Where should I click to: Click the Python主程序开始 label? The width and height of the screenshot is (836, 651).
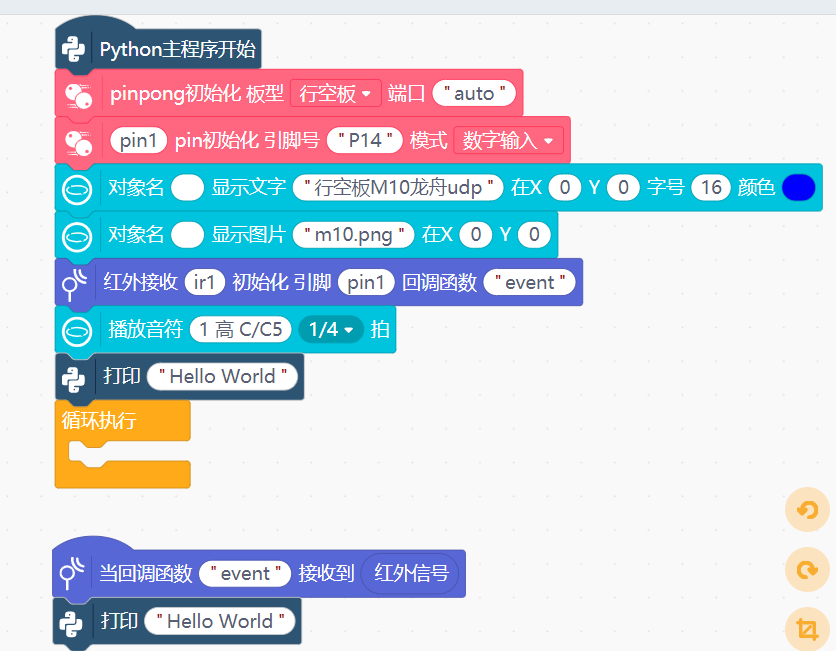point(178,49)
